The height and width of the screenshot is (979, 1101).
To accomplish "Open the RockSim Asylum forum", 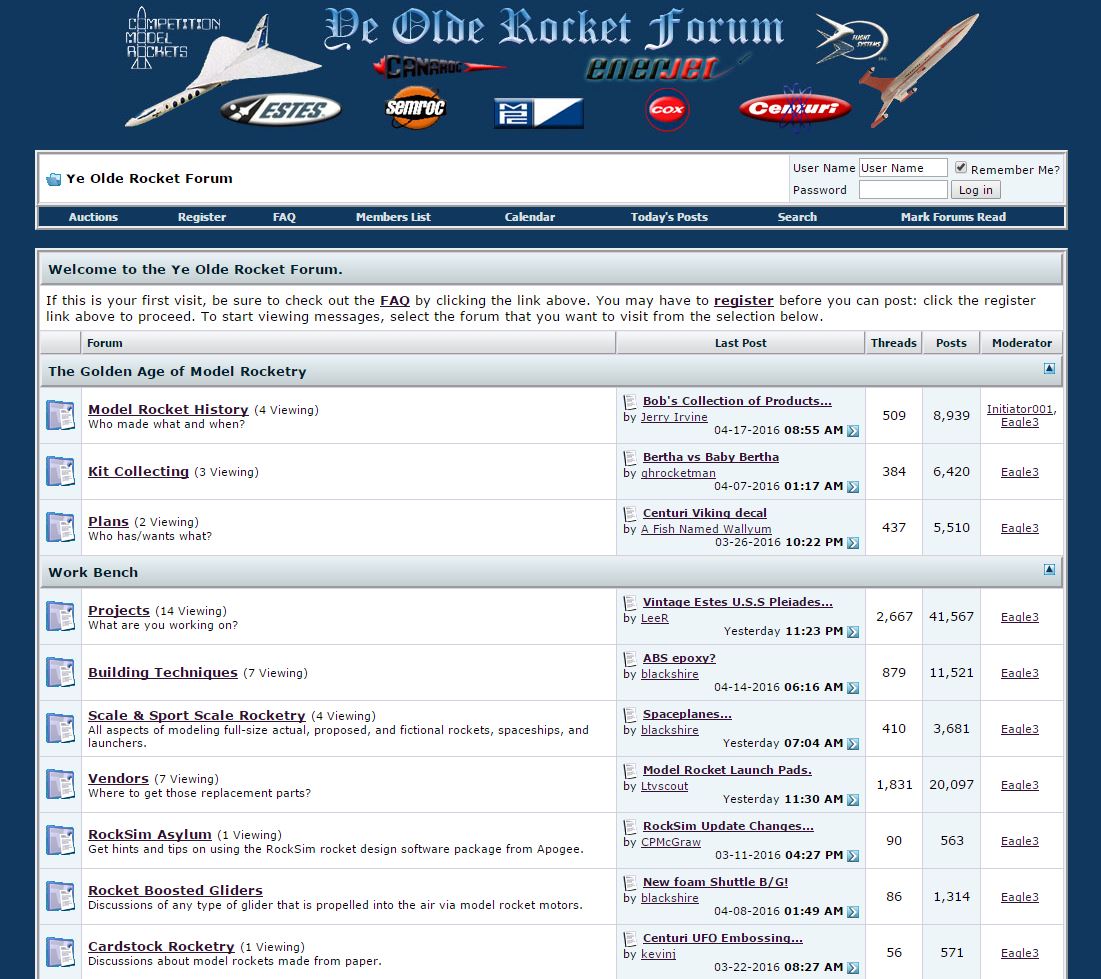I will point(149,834).
